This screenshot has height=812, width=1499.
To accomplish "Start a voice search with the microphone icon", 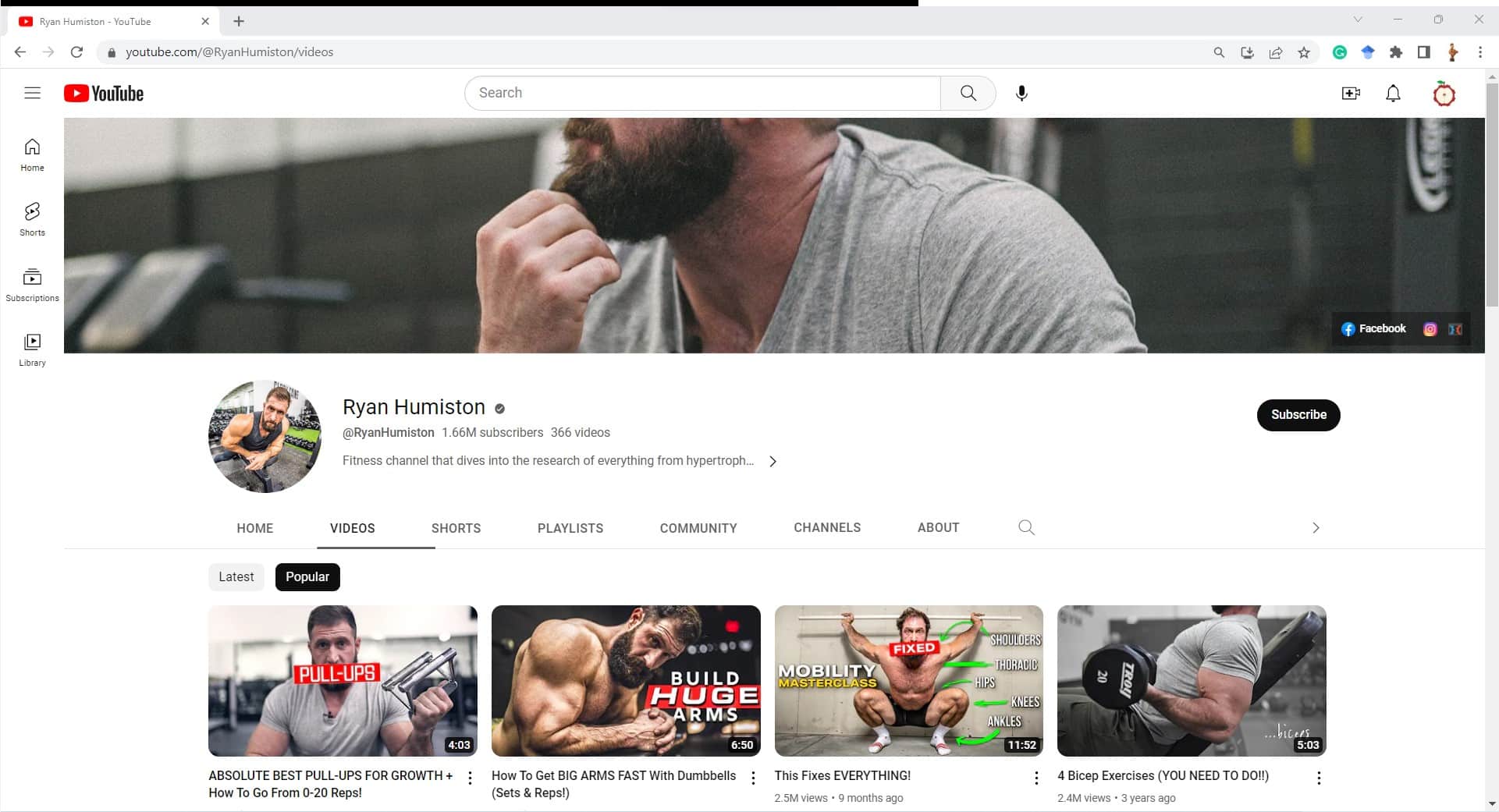I will [x=1022, y=93].
